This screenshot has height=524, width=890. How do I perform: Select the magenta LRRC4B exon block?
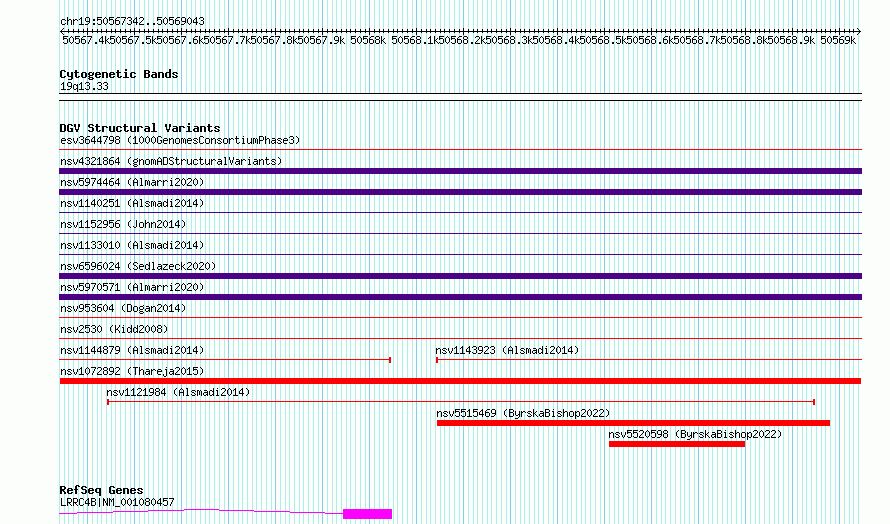[367, 514]
